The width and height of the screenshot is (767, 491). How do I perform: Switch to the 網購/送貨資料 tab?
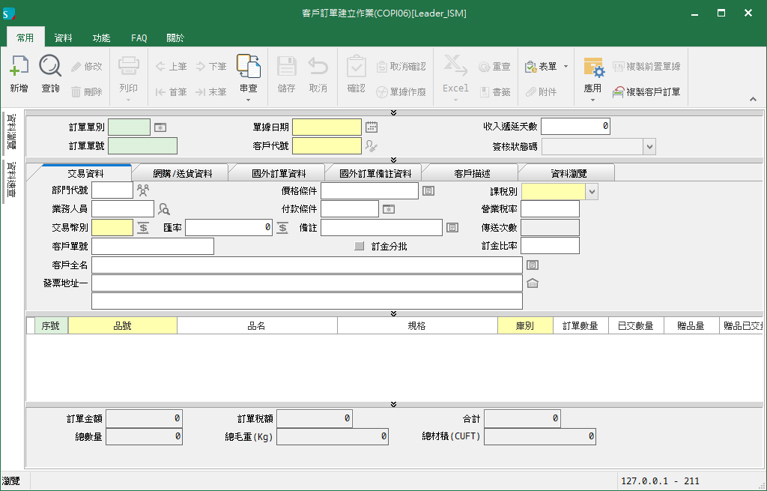tap(181, 173)
